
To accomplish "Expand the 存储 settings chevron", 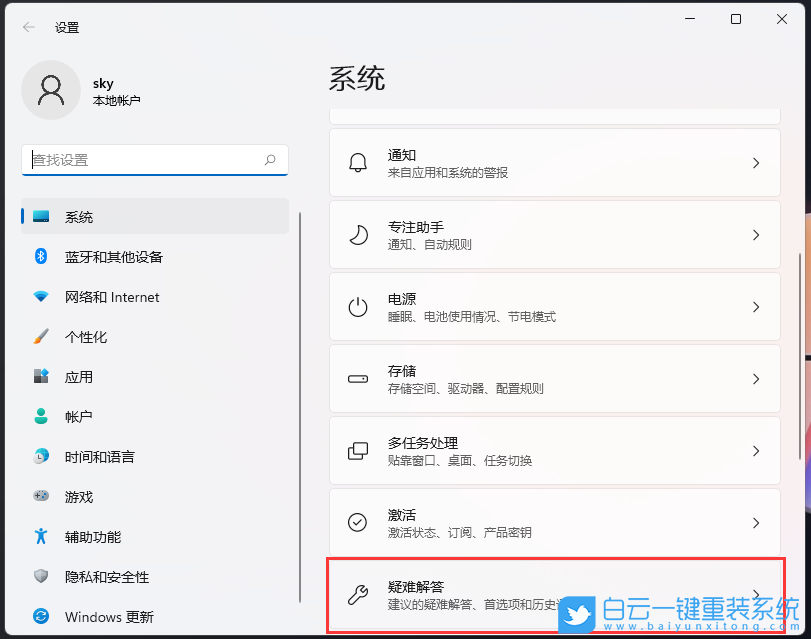I will click(x=757, y=378).
